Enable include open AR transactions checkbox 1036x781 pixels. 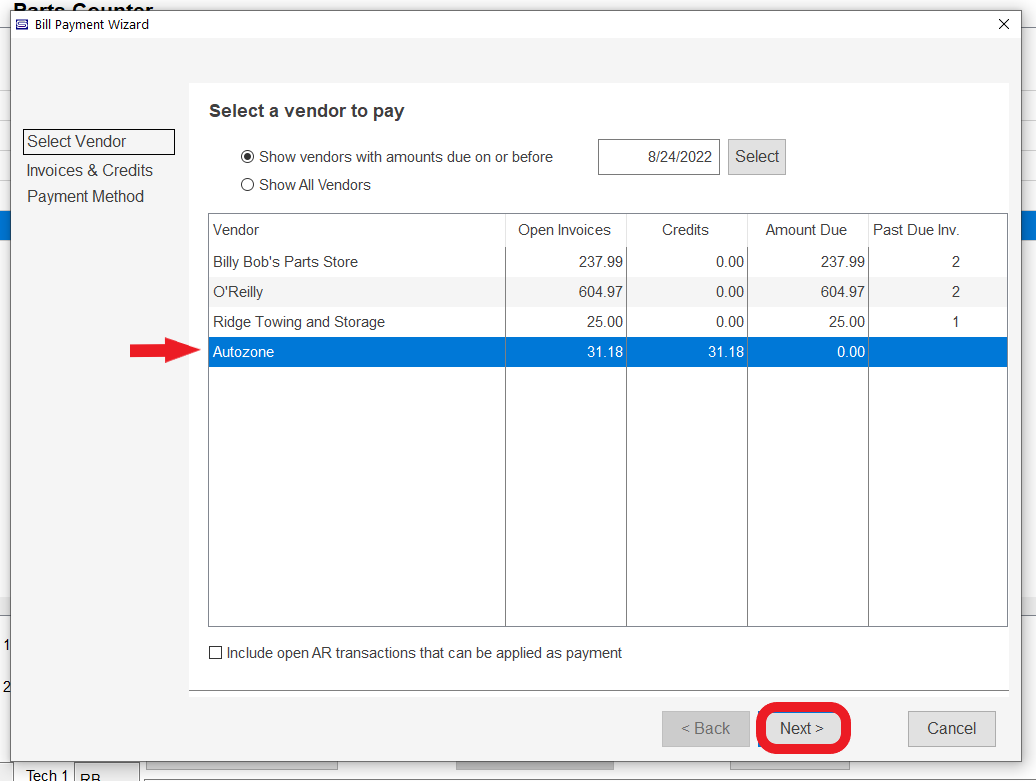(x=215, y=653)
